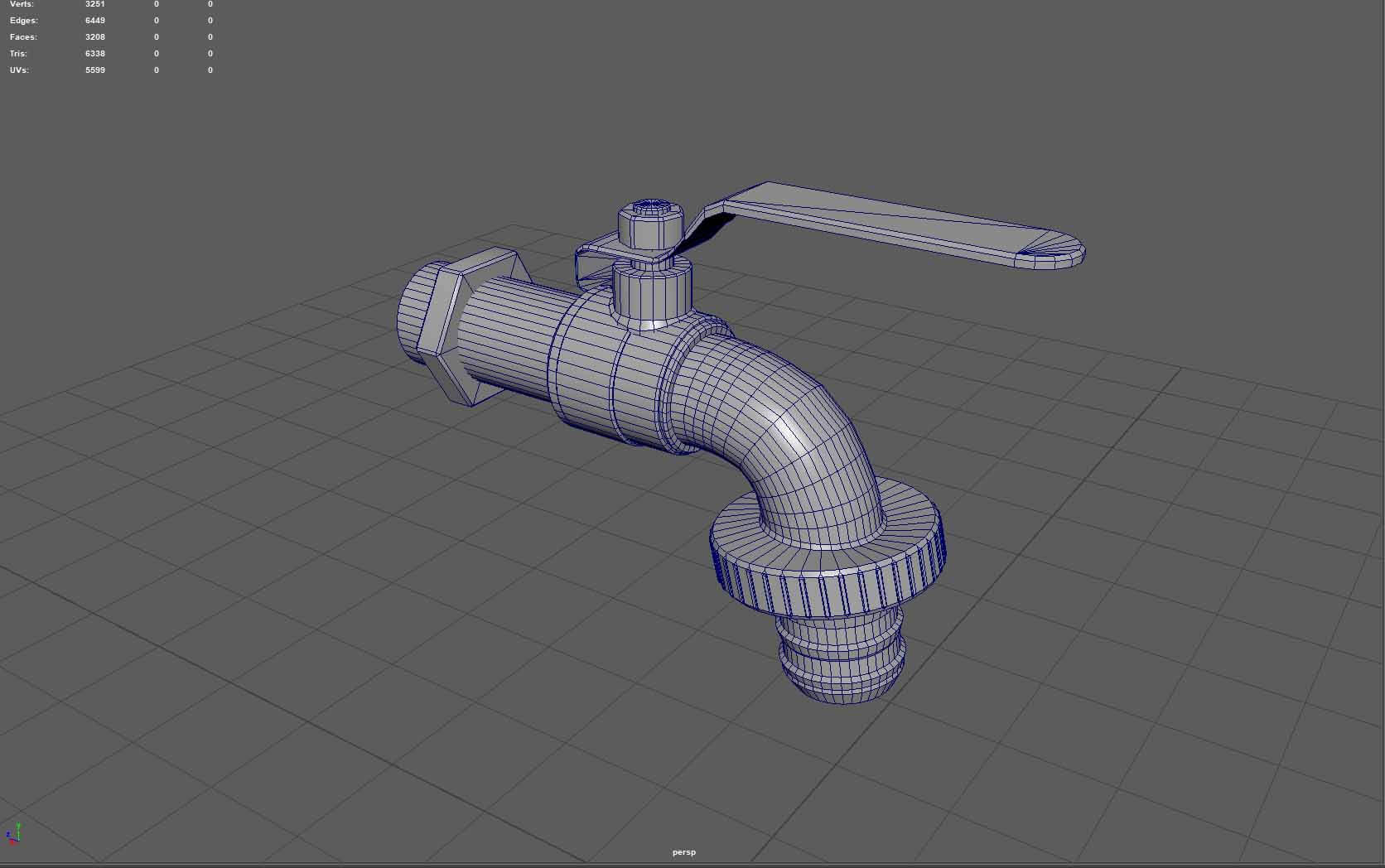Click the Edges count value 6449
The width and height of the screenshot is (1385, 868).
pyautogui.click(x=95, y=21)
